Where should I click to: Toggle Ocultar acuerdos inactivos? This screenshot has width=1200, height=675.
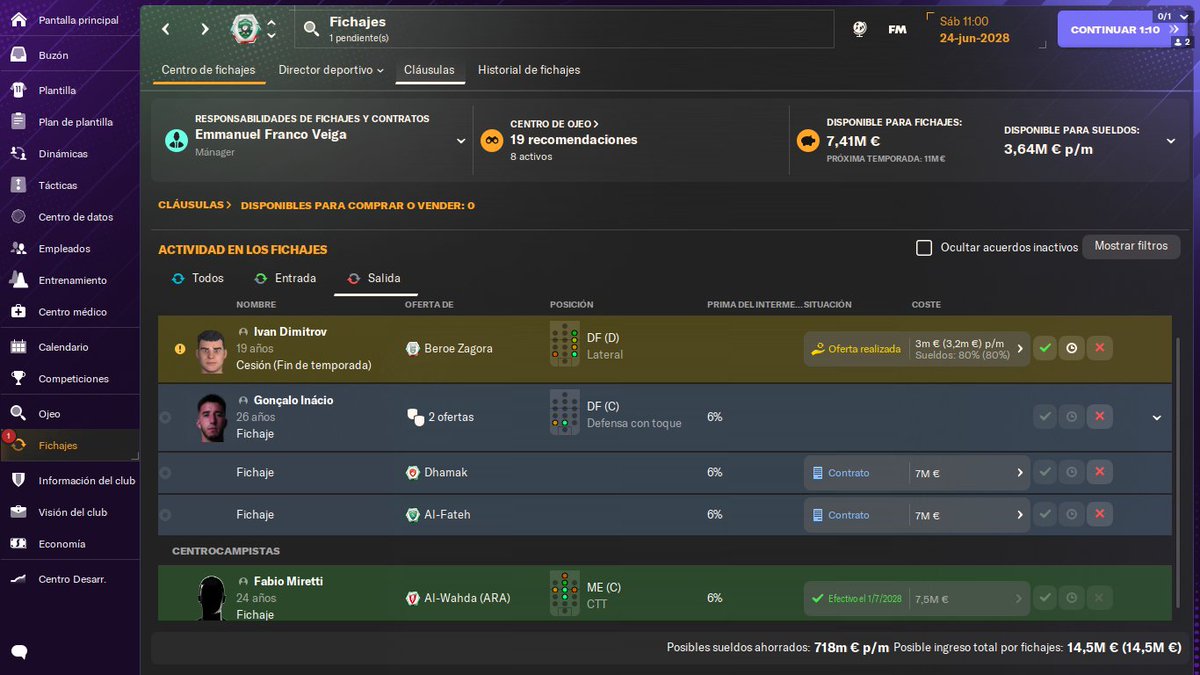point(924,247)
